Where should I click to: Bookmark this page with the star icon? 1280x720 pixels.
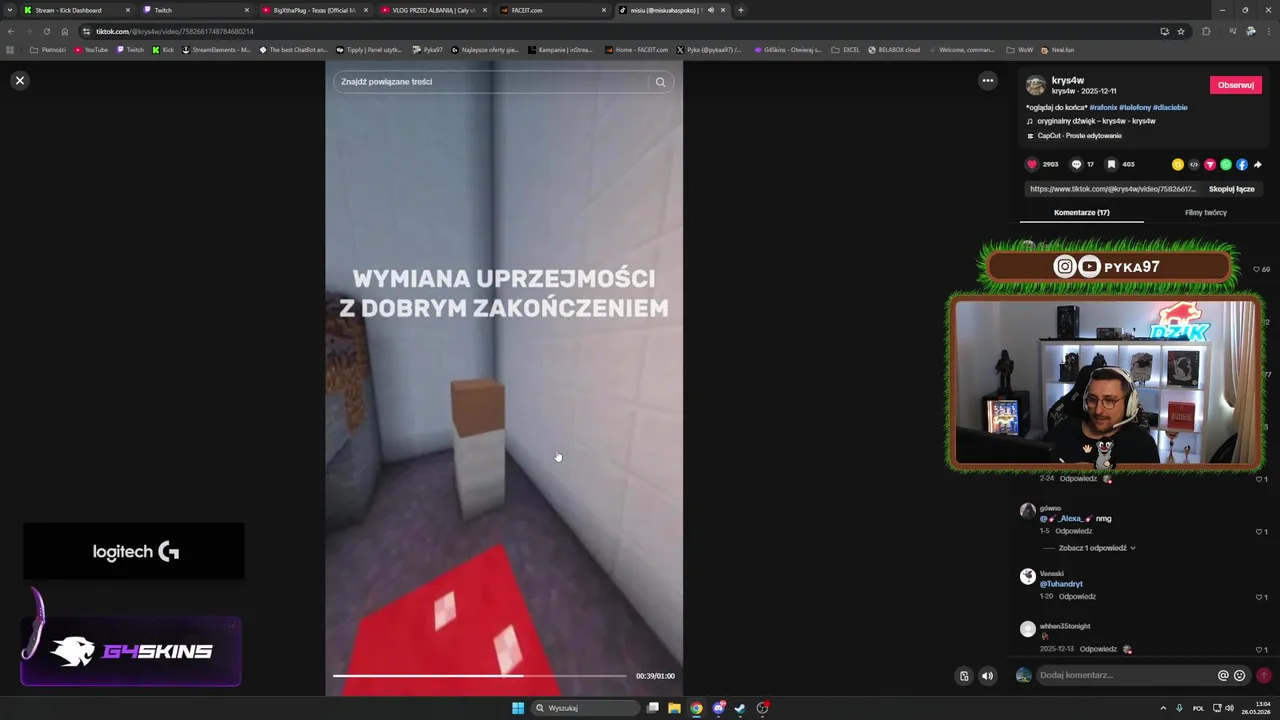coord(1181,31)
